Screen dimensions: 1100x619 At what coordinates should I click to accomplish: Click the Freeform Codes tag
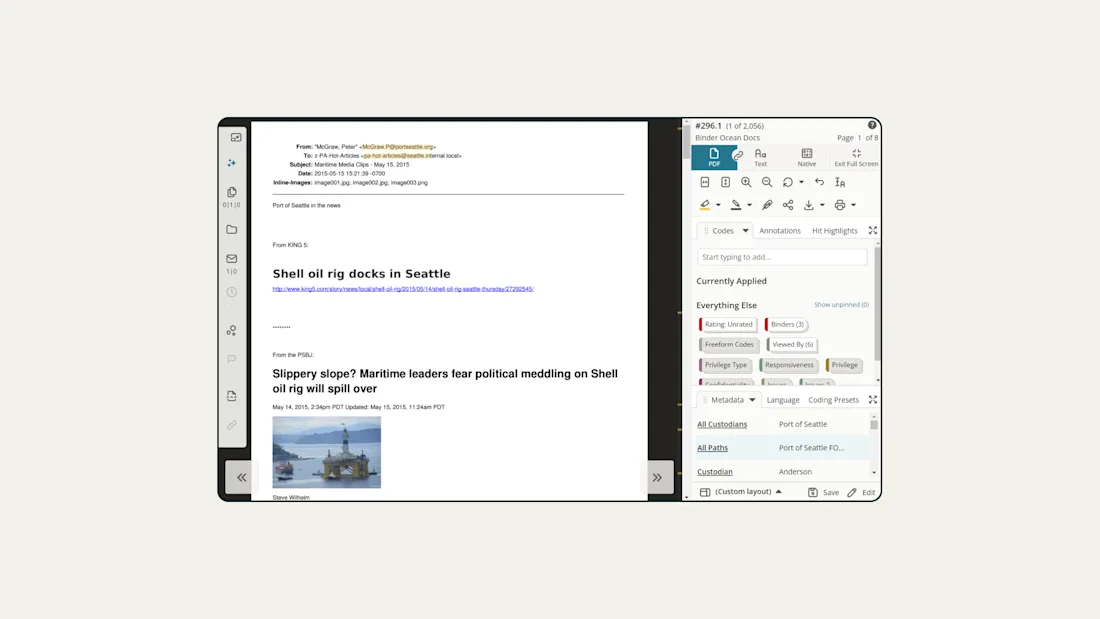click(728, 345)
